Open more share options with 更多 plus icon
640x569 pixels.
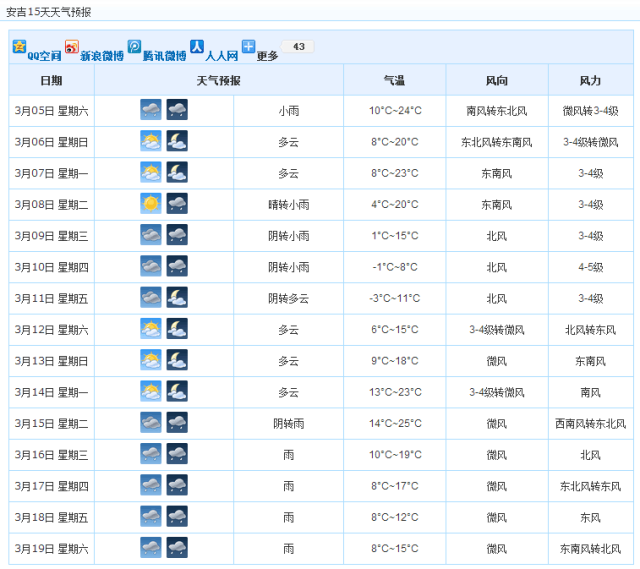[x=248, y=46]
